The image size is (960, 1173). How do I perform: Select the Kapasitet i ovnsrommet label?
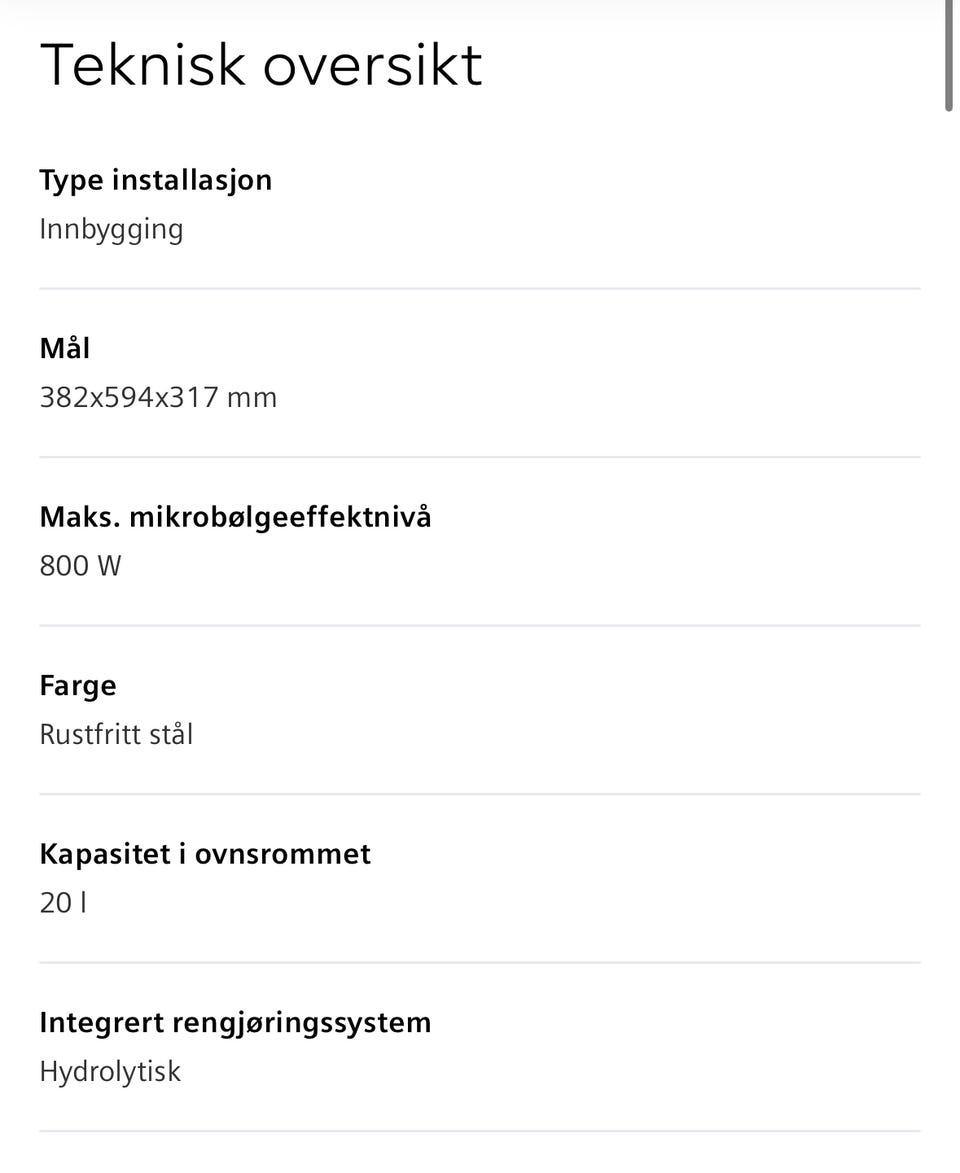(x=205, y=854)
